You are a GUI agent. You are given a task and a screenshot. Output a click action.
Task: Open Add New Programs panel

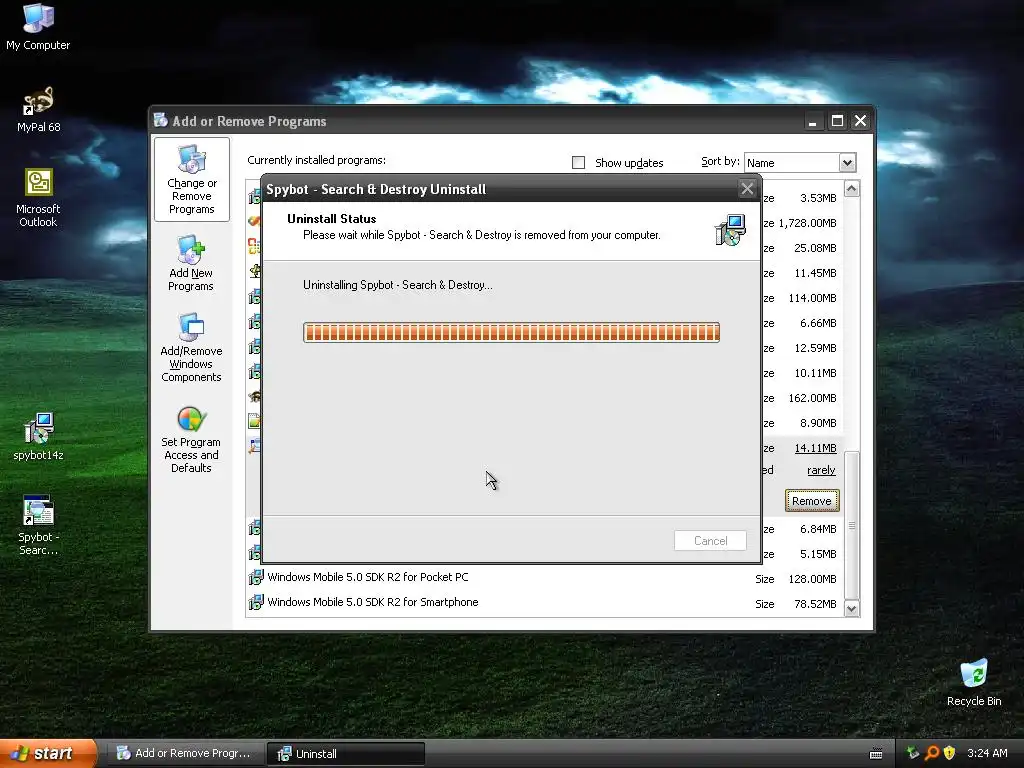coord(191,263)
